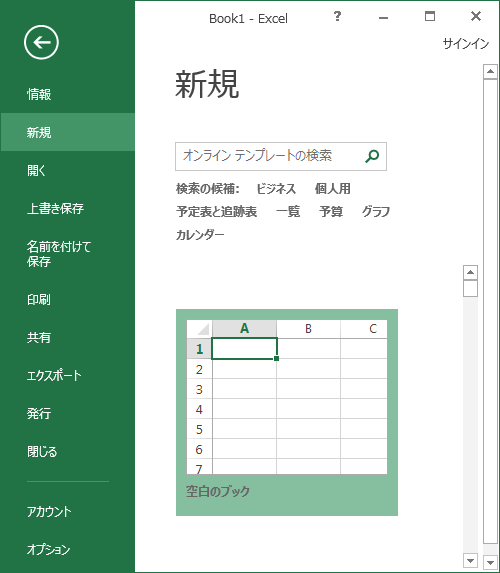Click 個人用 search suggestion
The width and height of the screenshot is (500, 573).
click(x=333, y=189)
